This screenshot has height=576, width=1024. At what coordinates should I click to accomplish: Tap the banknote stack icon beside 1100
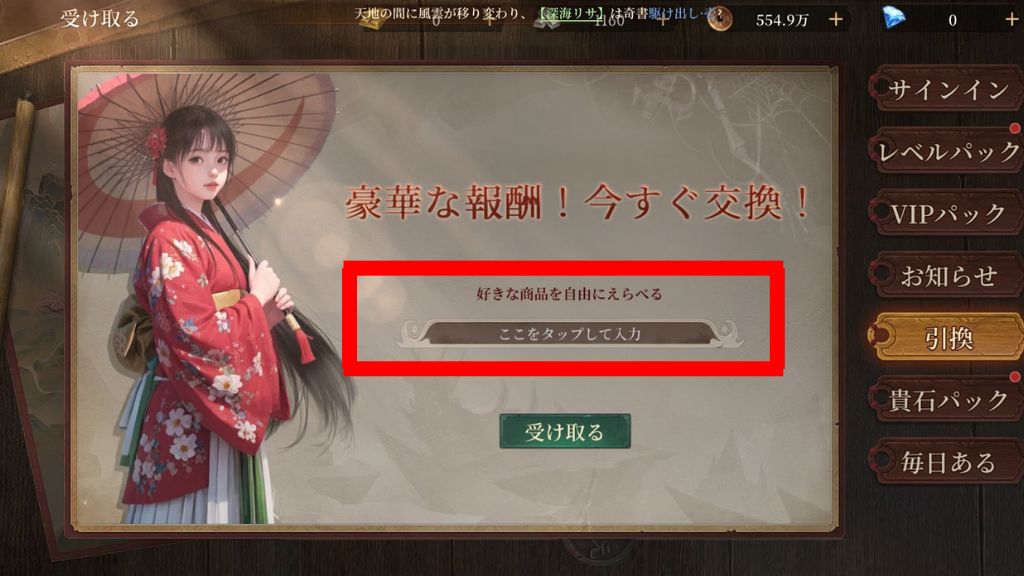(549, 22)
